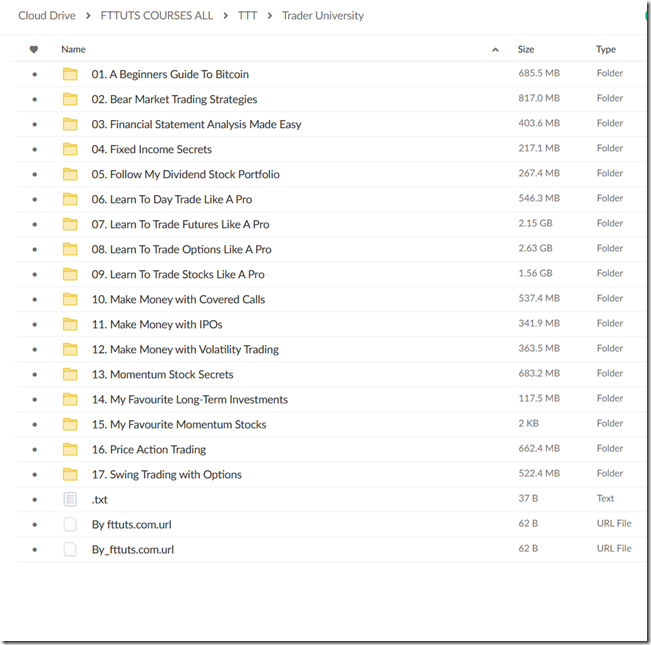Click folder icon for Price Action Trading

click(70, 449)
